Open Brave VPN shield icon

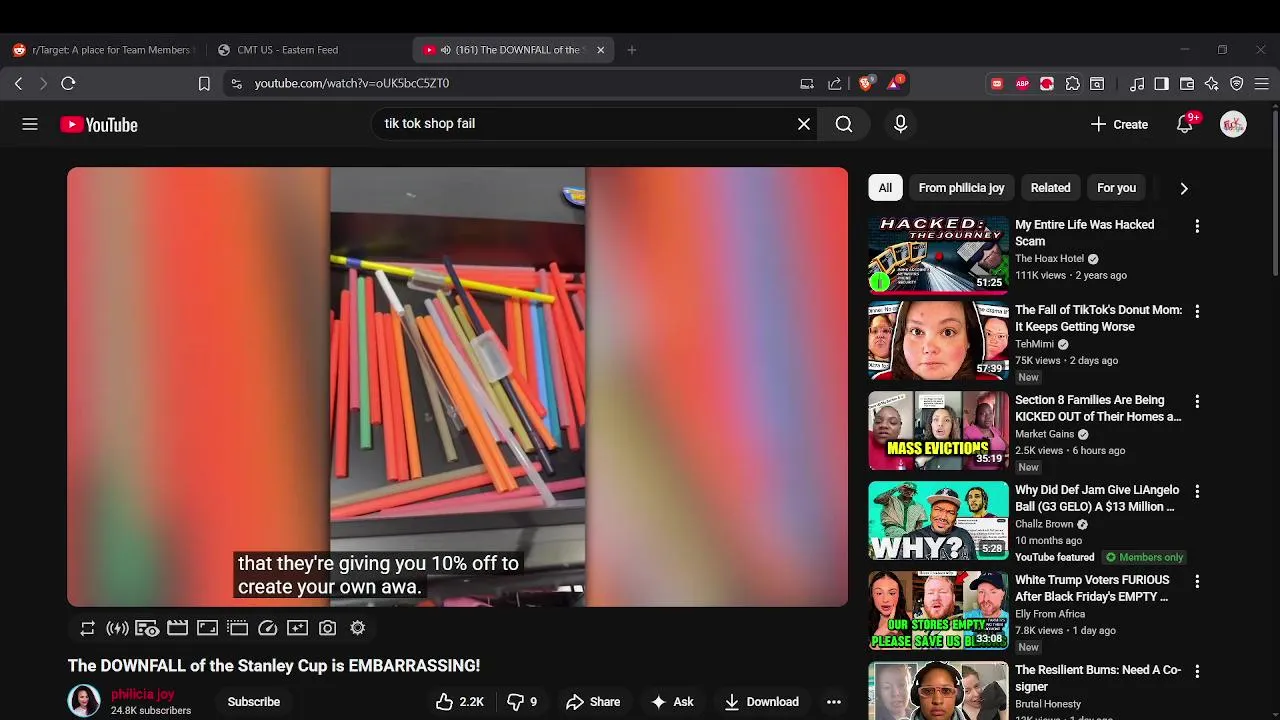coord(1237,84)
